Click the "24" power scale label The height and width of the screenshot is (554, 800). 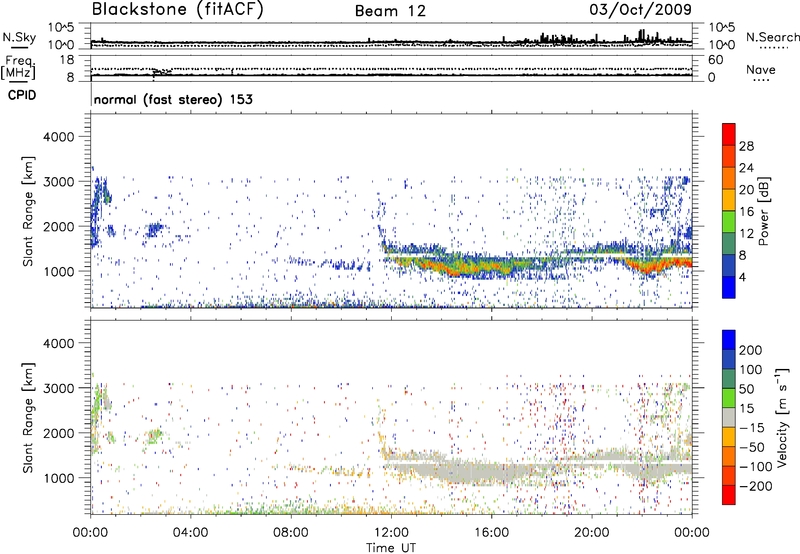tap(746, 168)
